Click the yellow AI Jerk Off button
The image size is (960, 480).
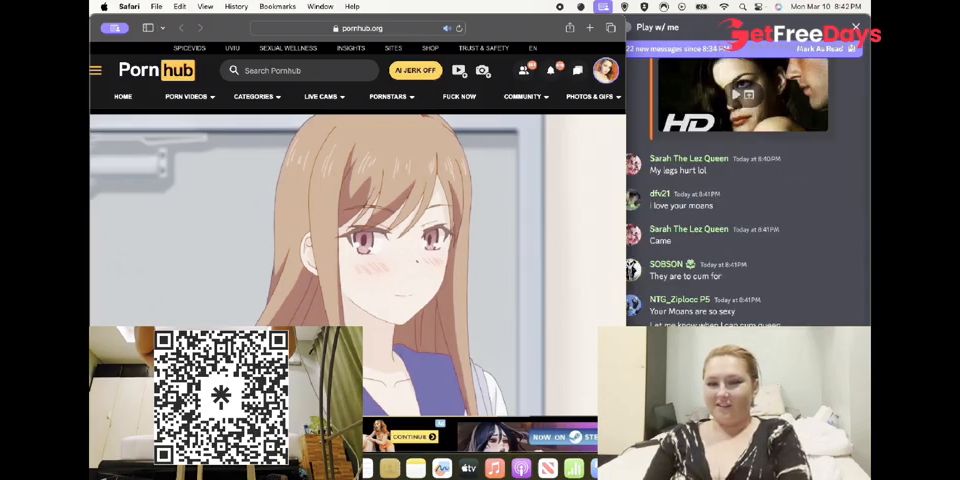(415, 70)
